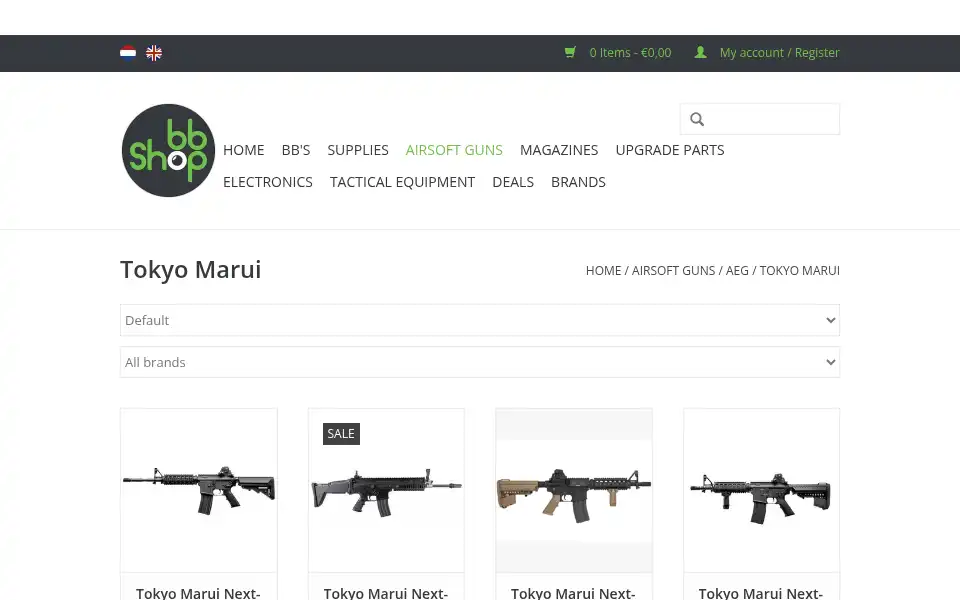Focus the search input field

tap(760, 119)
